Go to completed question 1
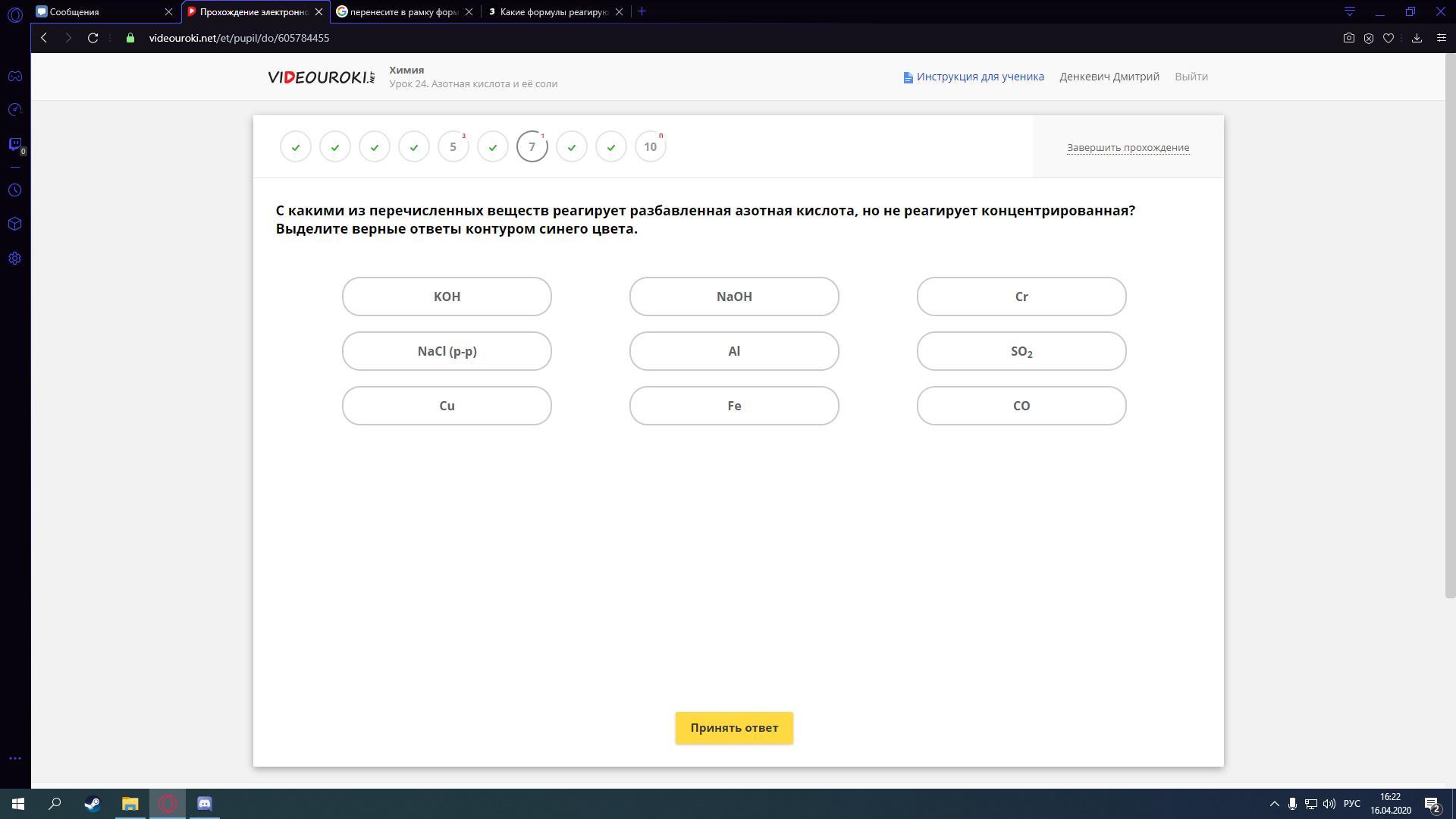This screenshot has height=819, width=1456. tap(296, 147)
